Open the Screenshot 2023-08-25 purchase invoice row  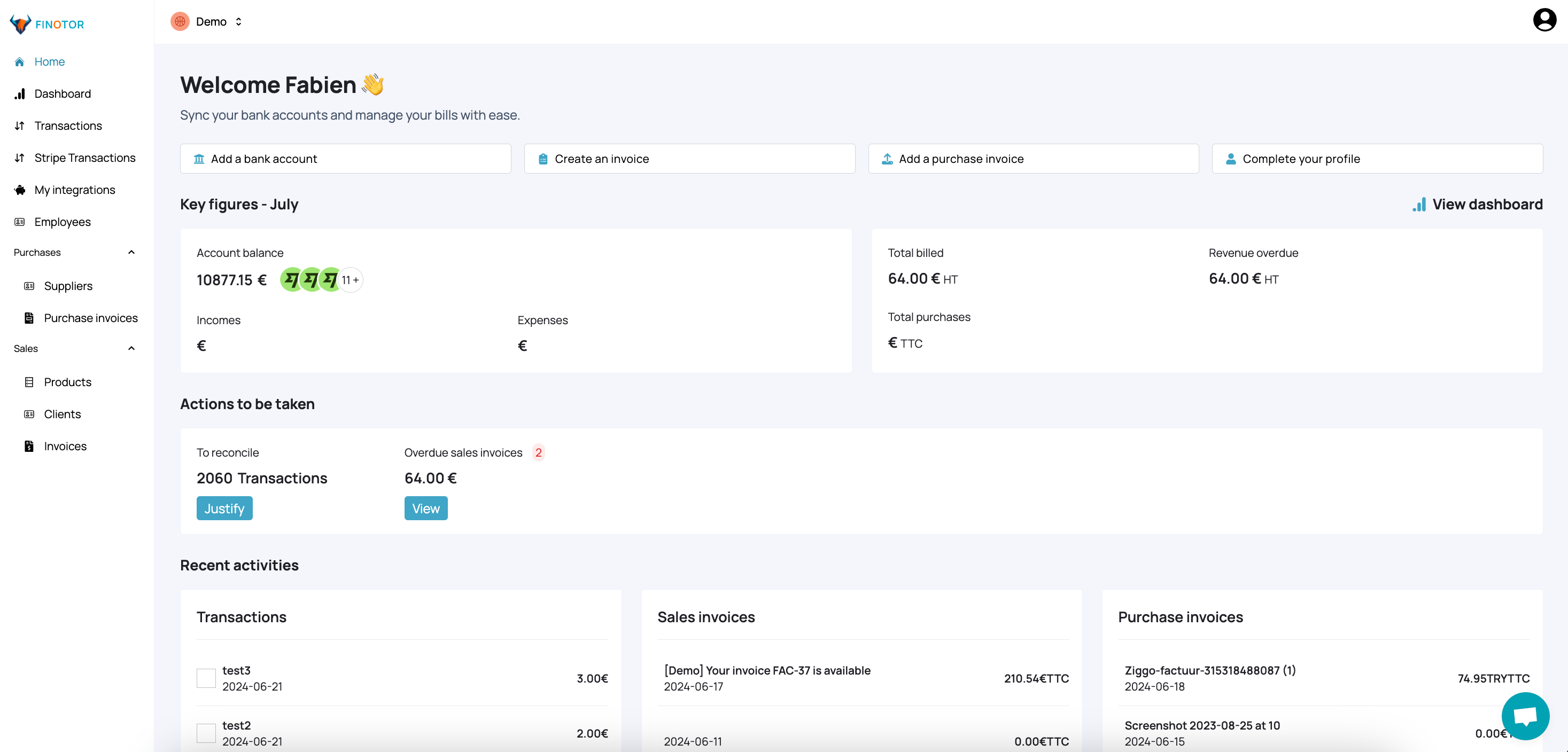pos(1324,733)
